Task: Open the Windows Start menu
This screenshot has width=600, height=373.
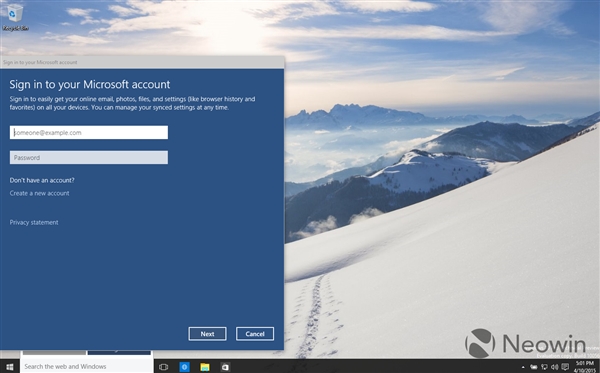Action: point(10,367)
